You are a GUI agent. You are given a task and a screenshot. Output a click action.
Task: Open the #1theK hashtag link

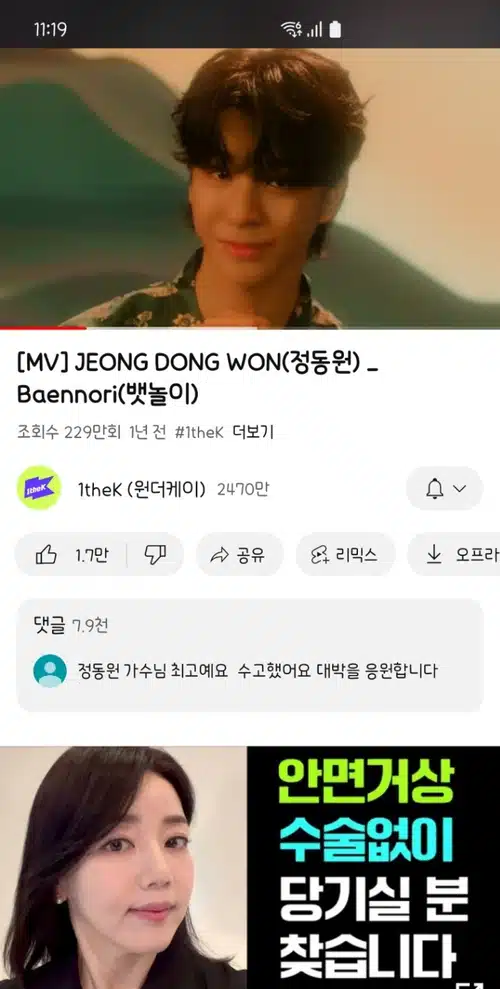(x=199, y=433)
